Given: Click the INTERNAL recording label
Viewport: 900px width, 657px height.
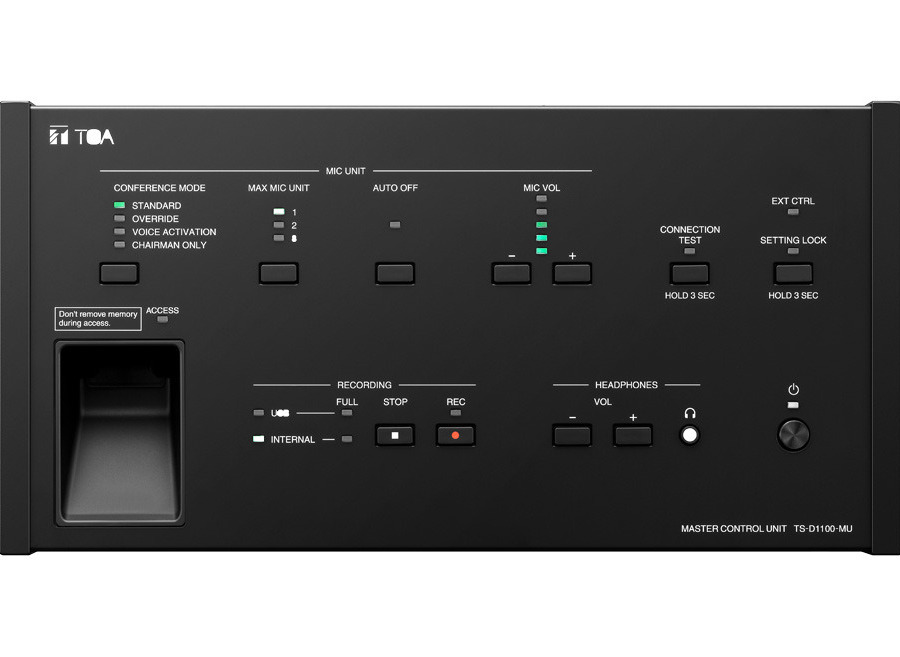Looking at the screenshot, I should click(293, 440).
